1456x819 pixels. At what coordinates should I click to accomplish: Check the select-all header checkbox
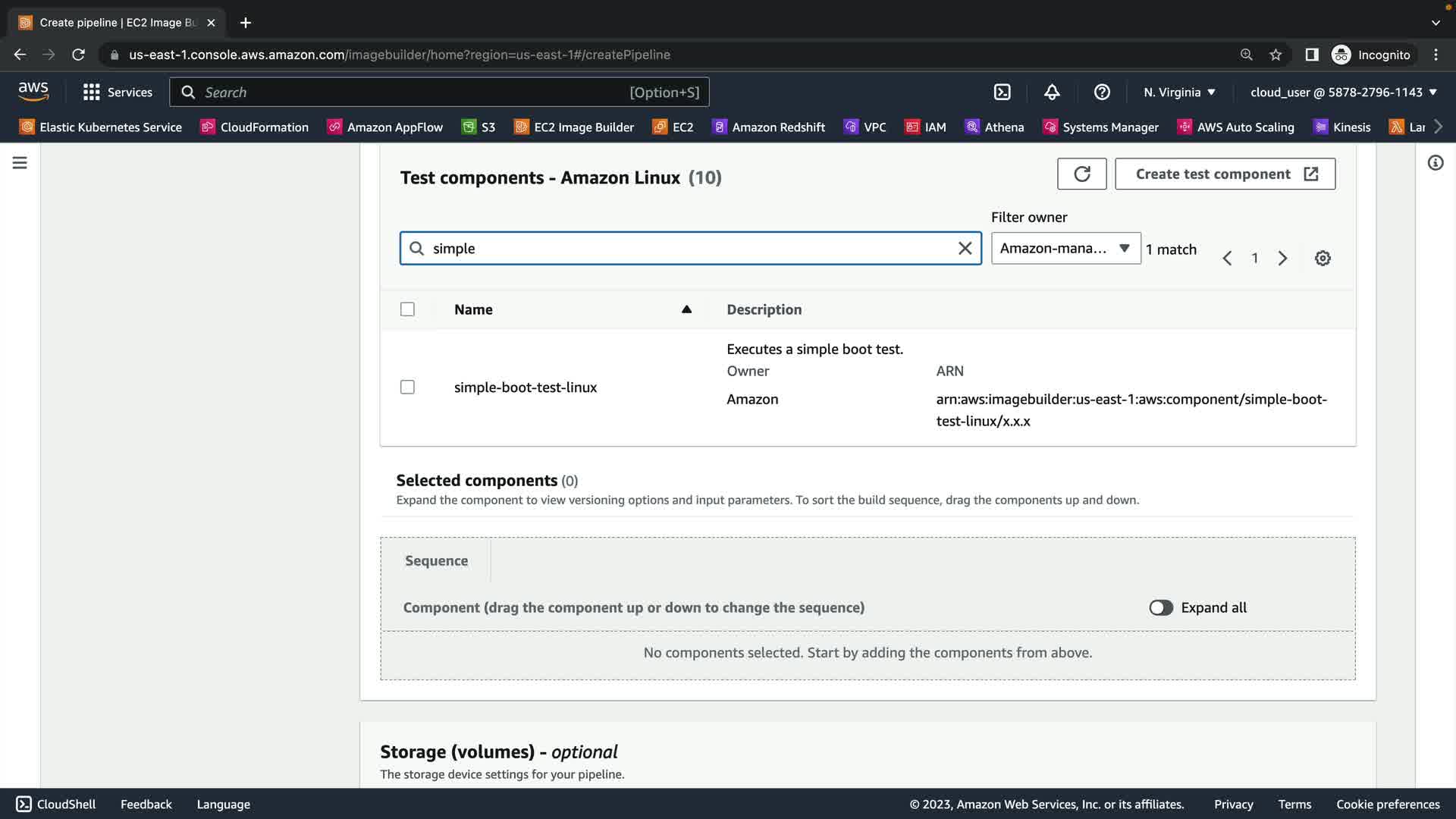point(407,309)
